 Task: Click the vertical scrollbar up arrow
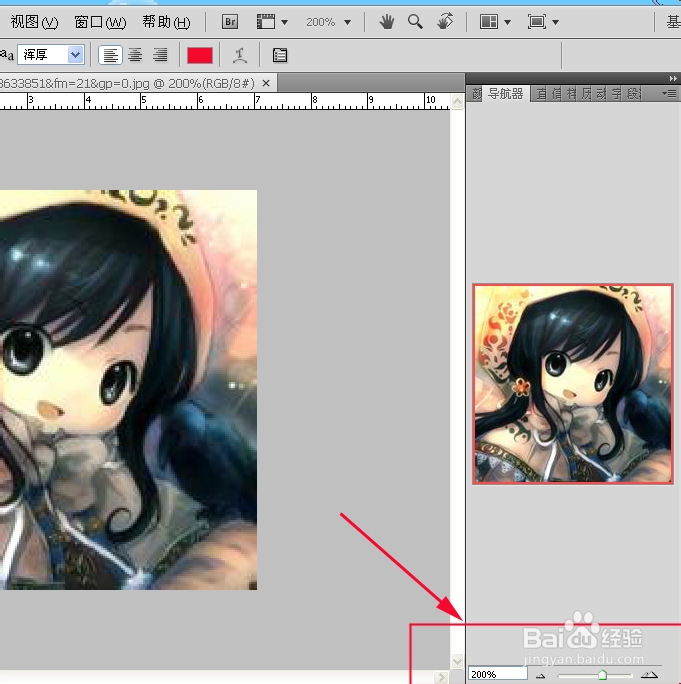pyautogui.click(x=457, y=102)
